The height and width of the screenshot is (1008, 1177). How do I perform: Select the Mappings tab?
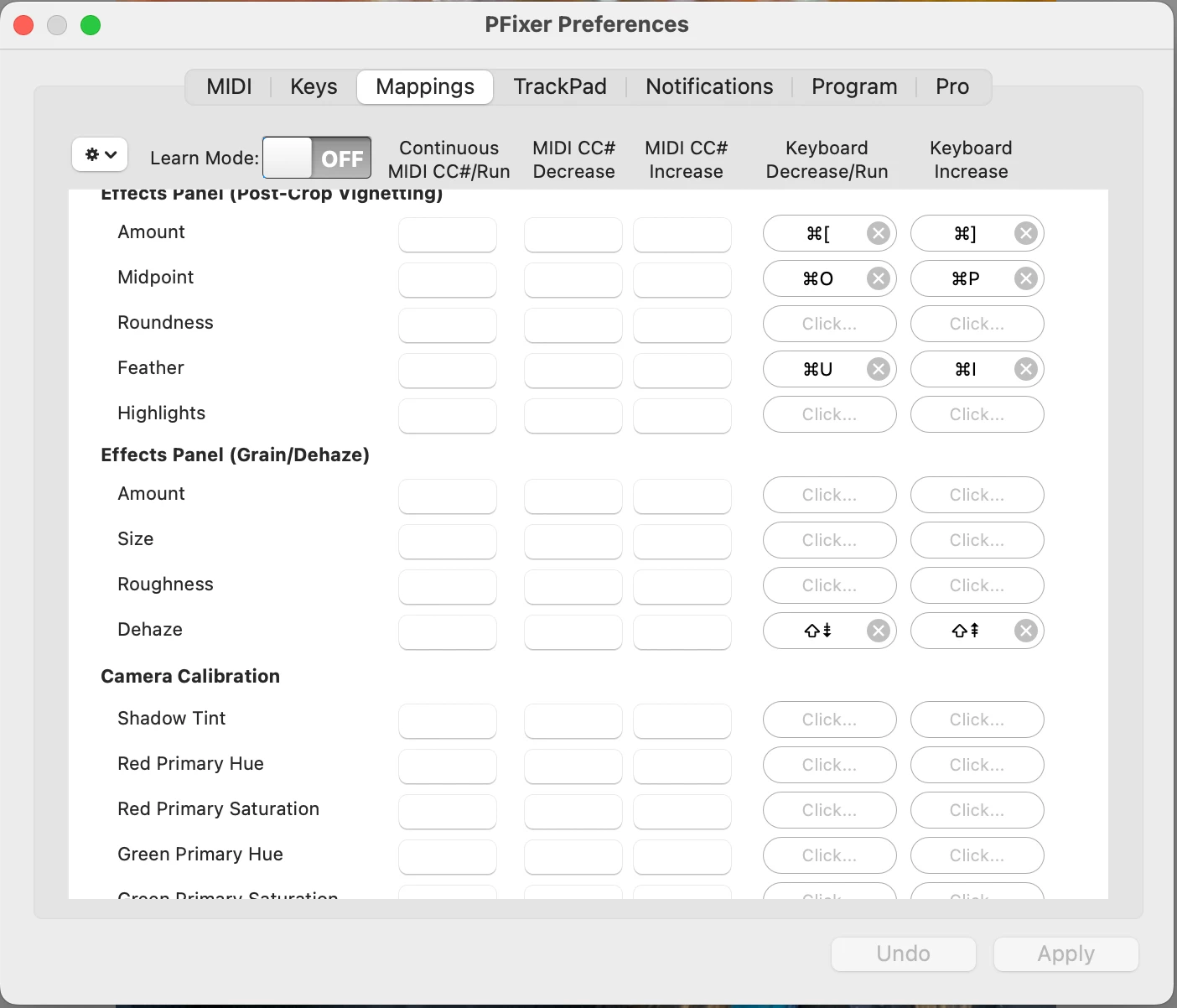pos(425,86)
